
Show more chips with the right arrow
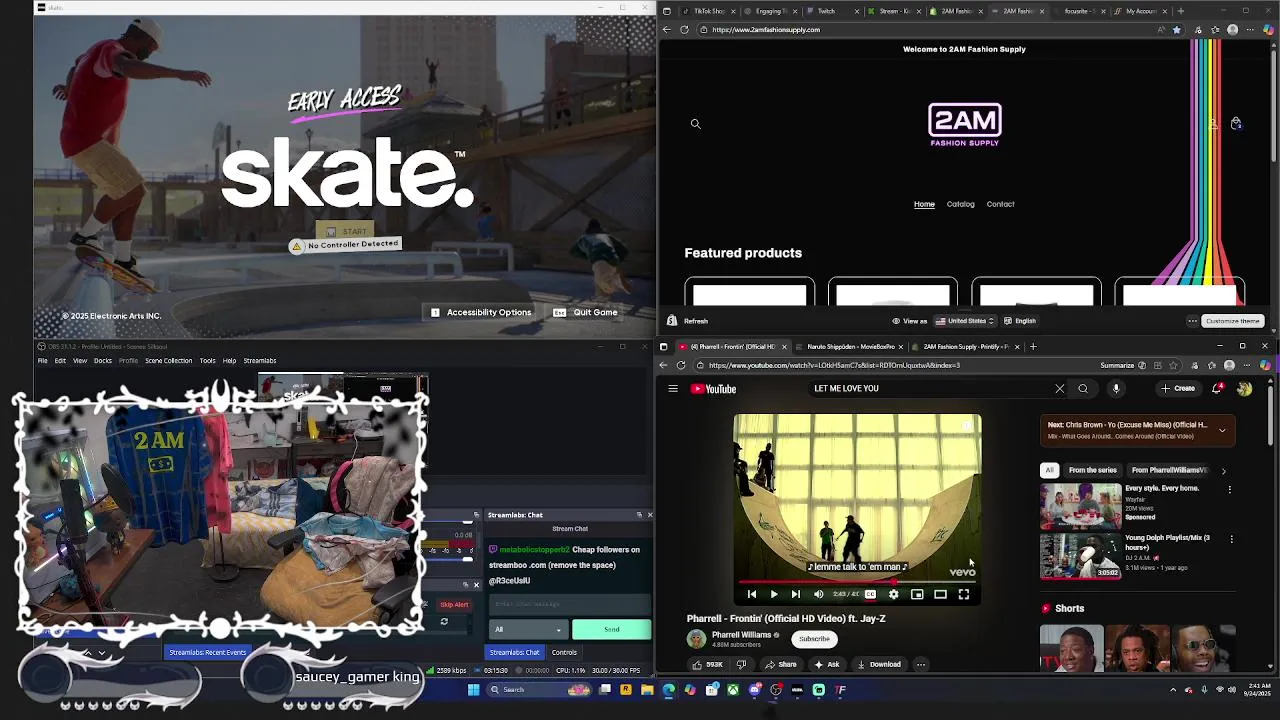tap(1223, 471)
